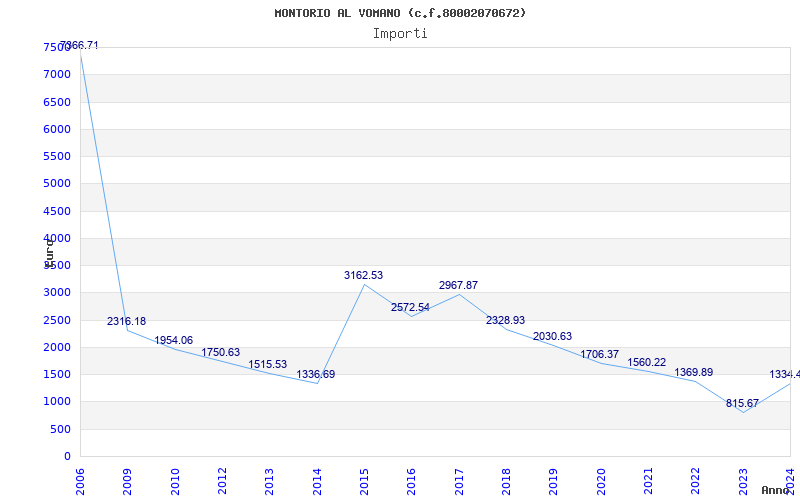Screen dimensions: 800x500
Task: Click y-axis tick 1000
Action: (57, 402)
